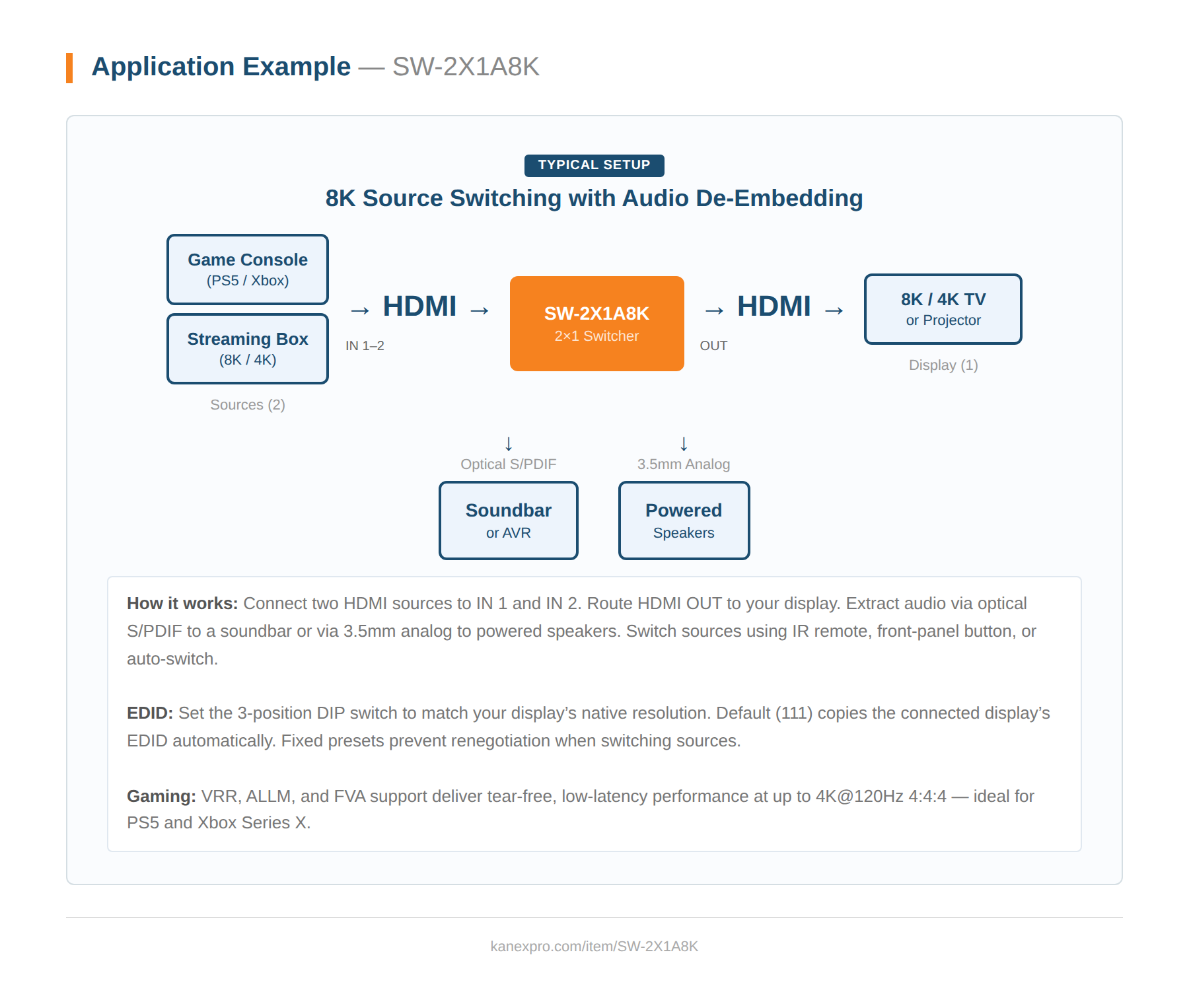Select the EDID paragraph about the DIP switch
Screen dimensions: 1189x1008
pyautogui.click(x=589, y=727)
